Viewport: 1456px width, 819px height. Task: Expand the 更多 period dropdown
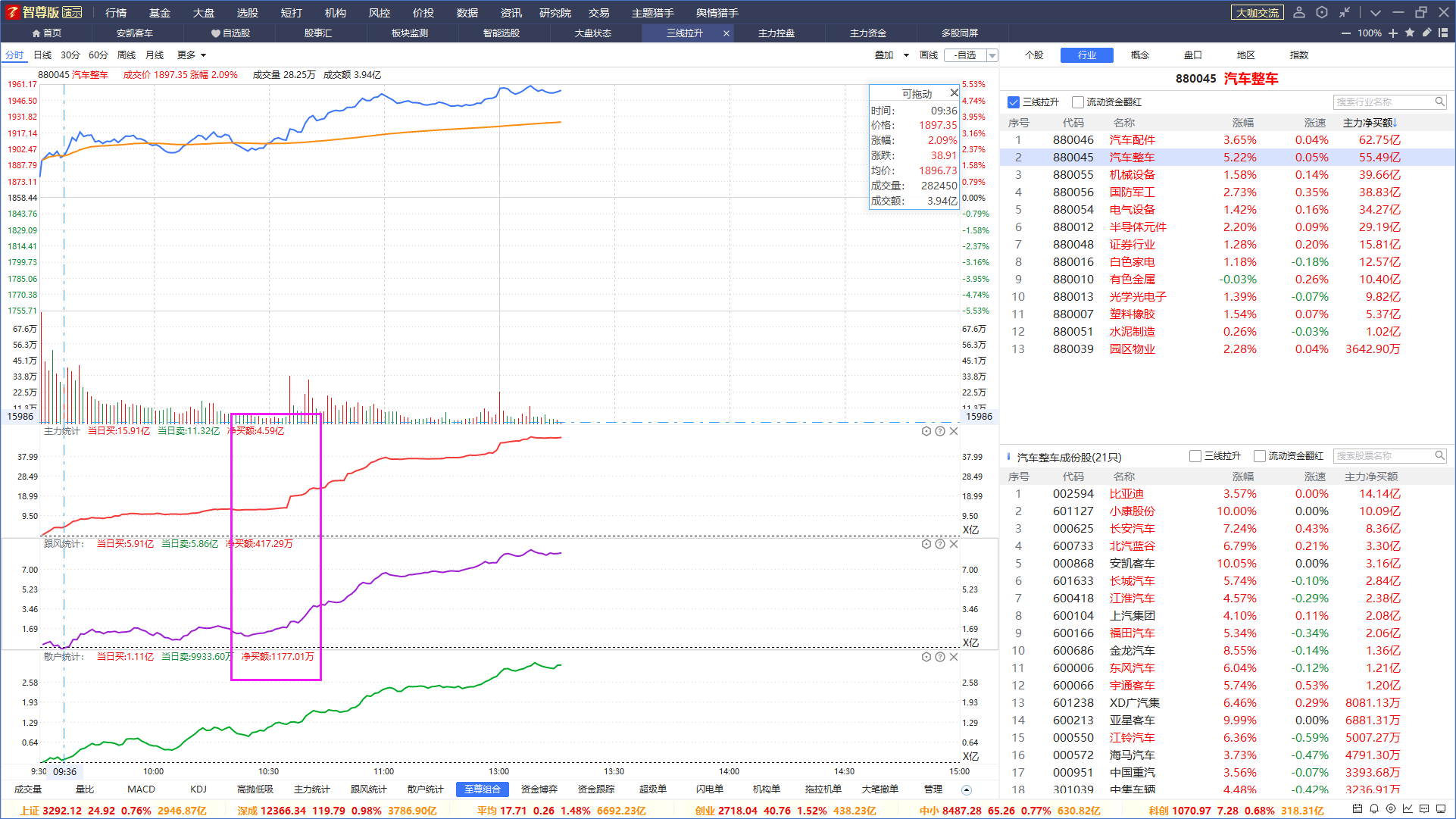click(192, 55)
